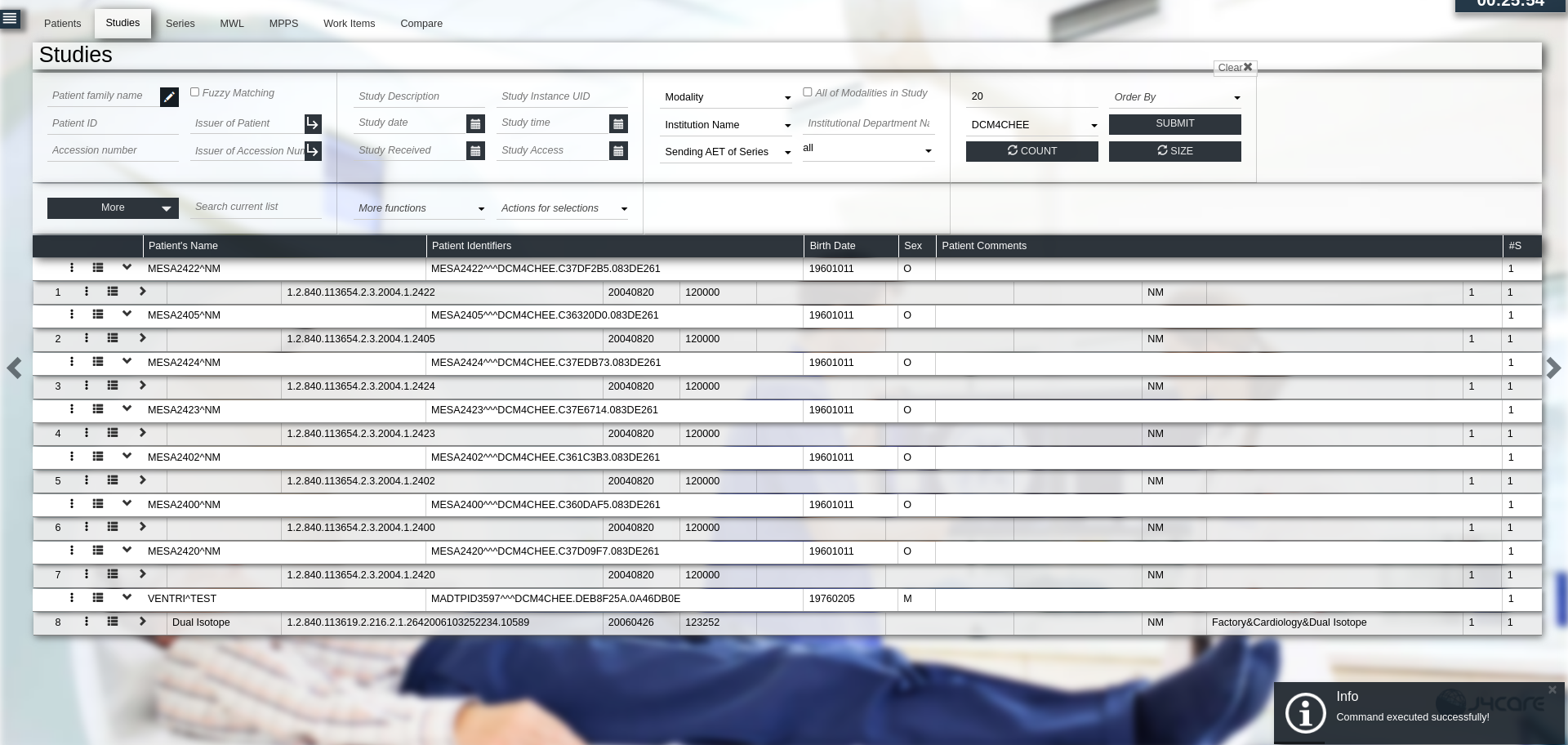The image size is (1568, 745).
Task: Open the calendar picker for Study time
Action: point(617,123)
